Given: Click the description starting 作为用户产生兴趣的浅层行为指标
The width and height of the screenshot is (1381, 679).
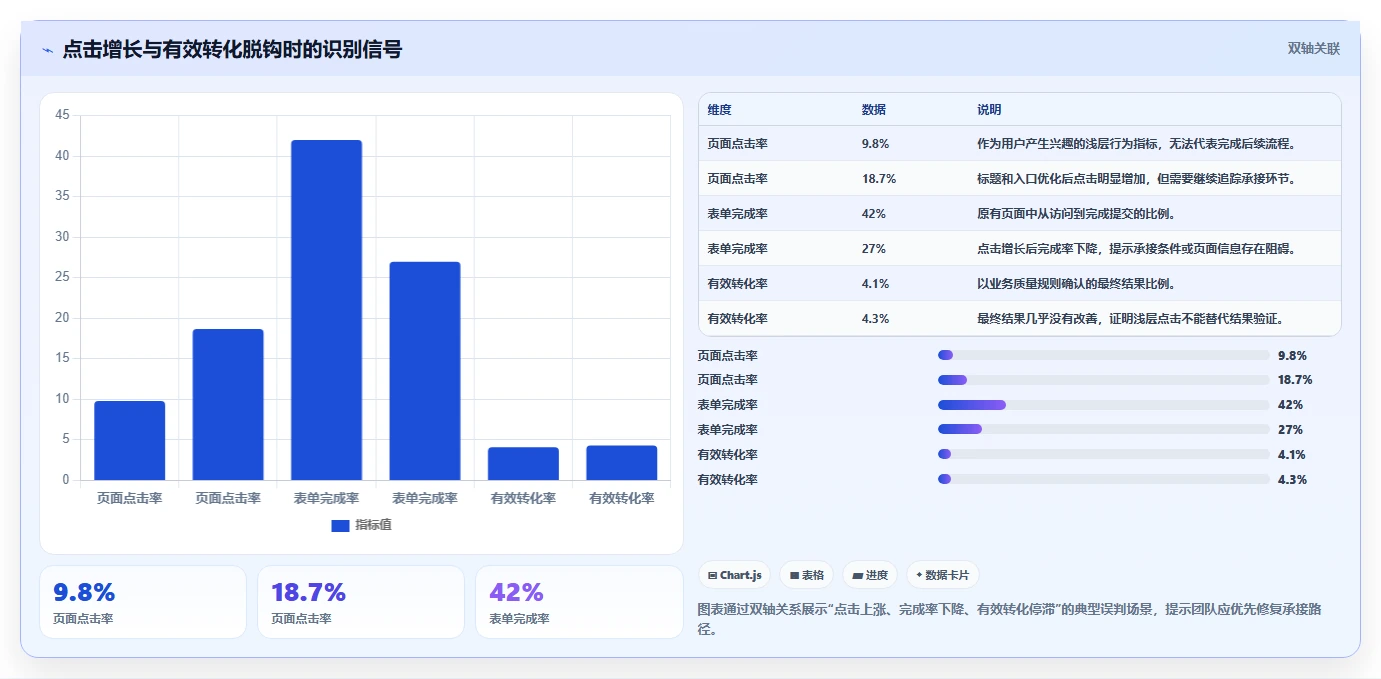Looking at the screenshot, I should tap(1137, 144).
